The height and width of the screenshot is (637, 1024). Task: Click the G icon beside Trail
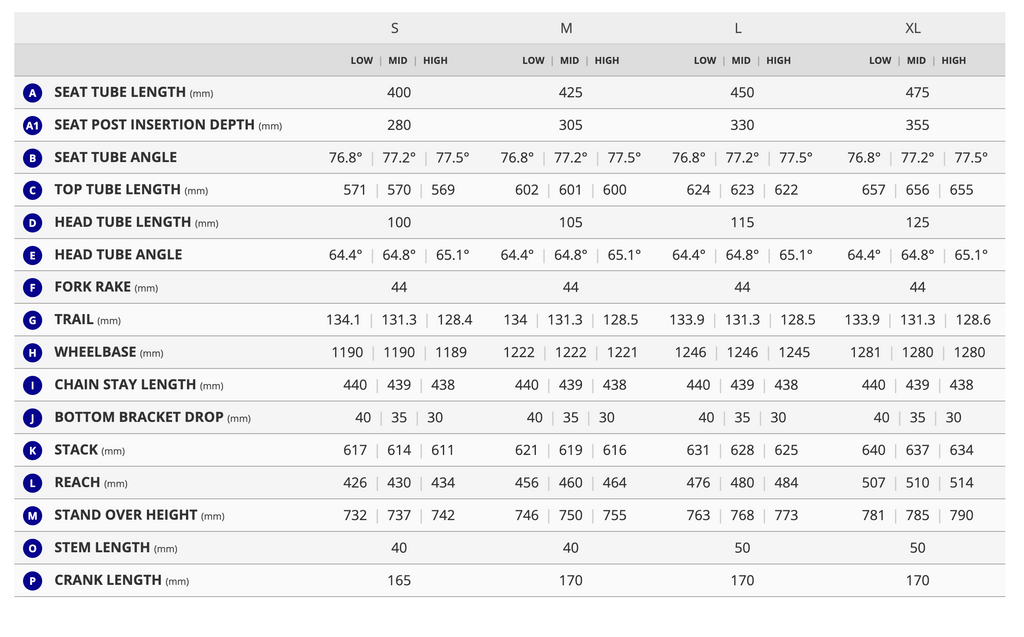(x=32, y=320)
